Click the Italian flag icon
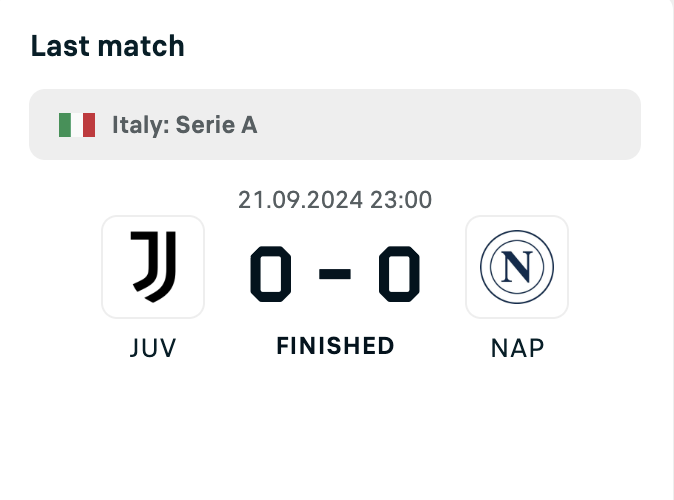This screenshot has width=674, height=500. click(77, 125)
